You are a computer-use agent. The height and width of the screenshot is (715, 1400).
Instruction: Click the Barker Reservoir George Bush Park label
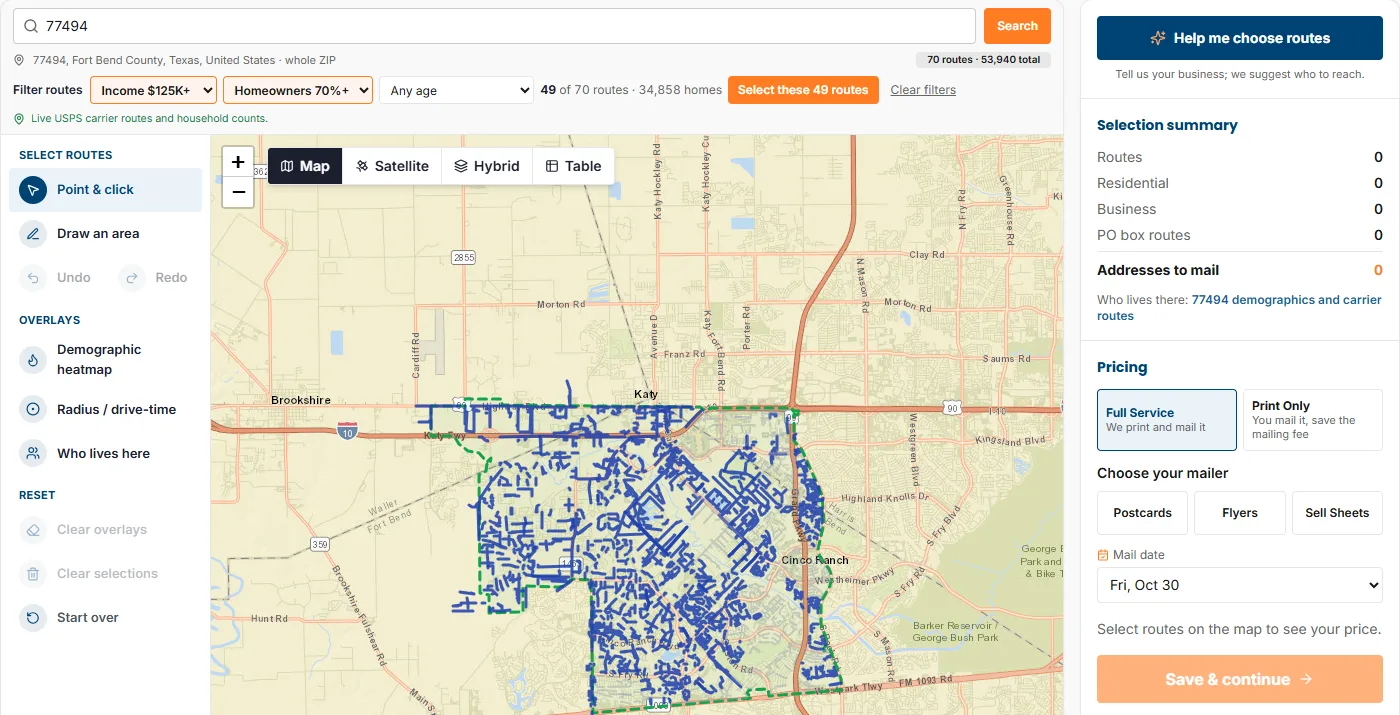pyautogui.click(x=955, y=631)
